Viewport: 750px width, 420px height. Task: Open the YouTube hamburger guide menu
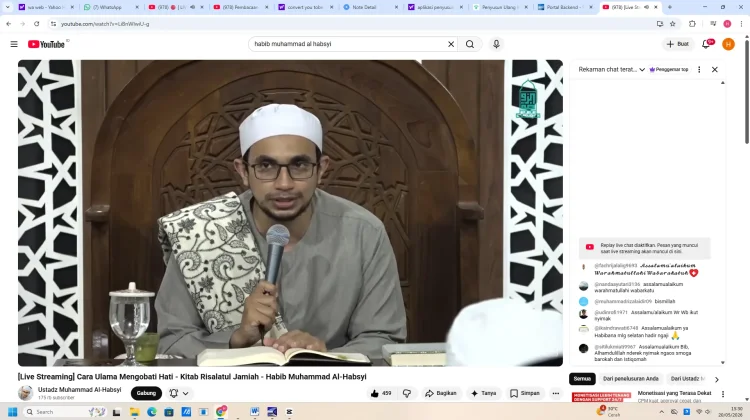click(x=14, y=44)
